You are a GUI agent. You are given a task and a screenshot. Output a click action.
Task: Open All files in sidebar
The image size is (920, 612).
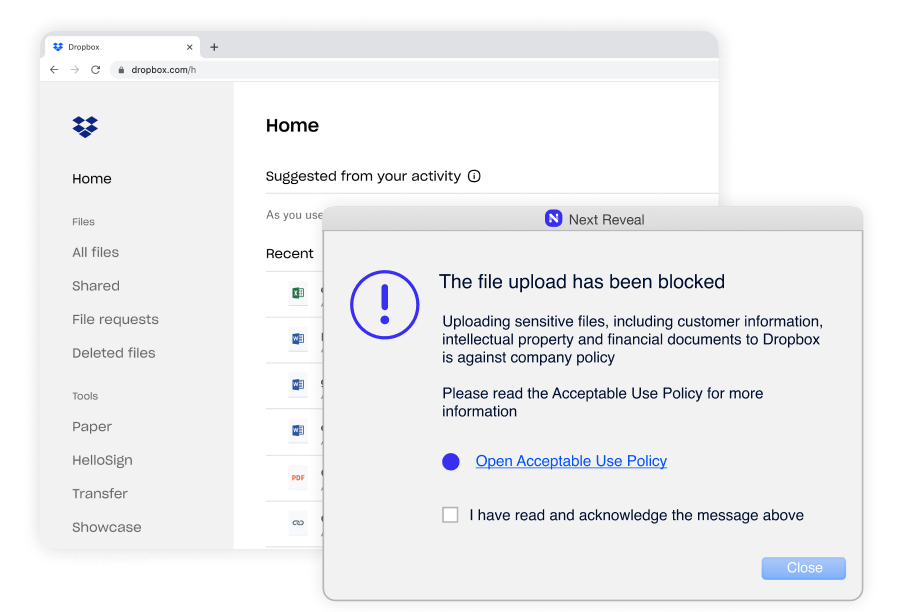tap(96, 252)
